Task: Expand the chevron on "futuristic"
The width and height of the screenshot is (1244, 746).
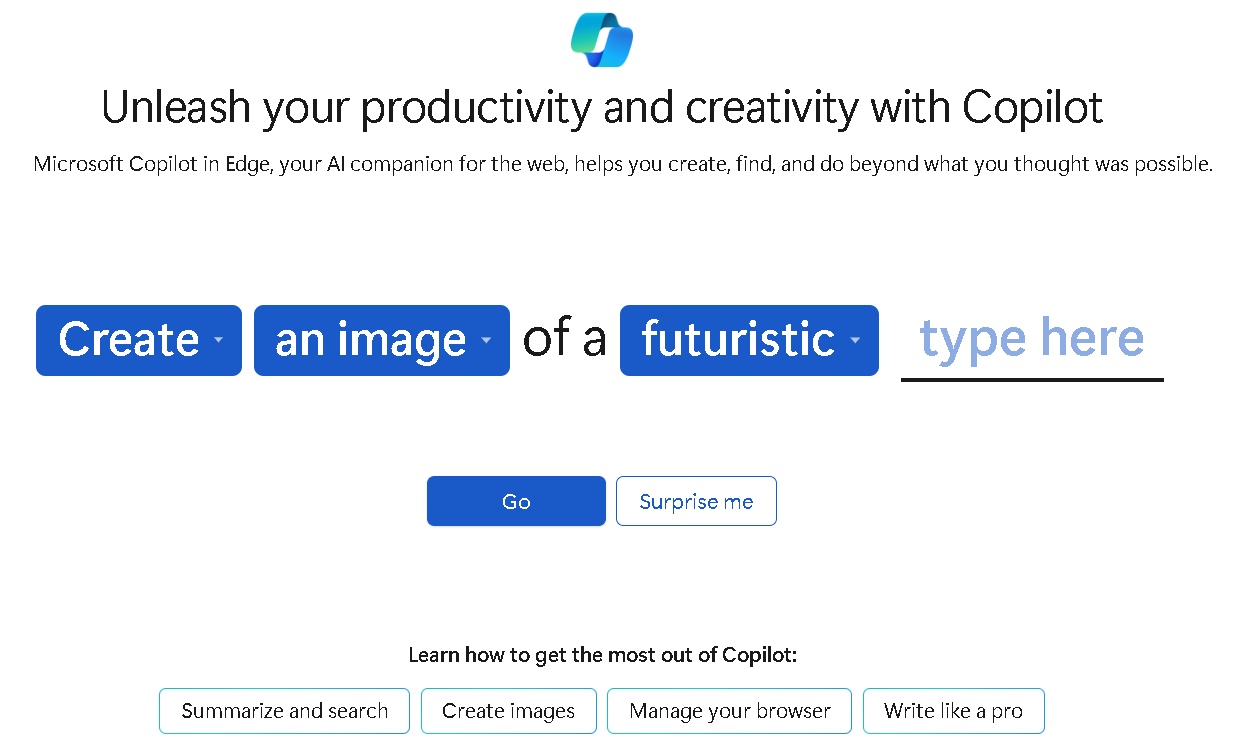Action: (855, 343)
